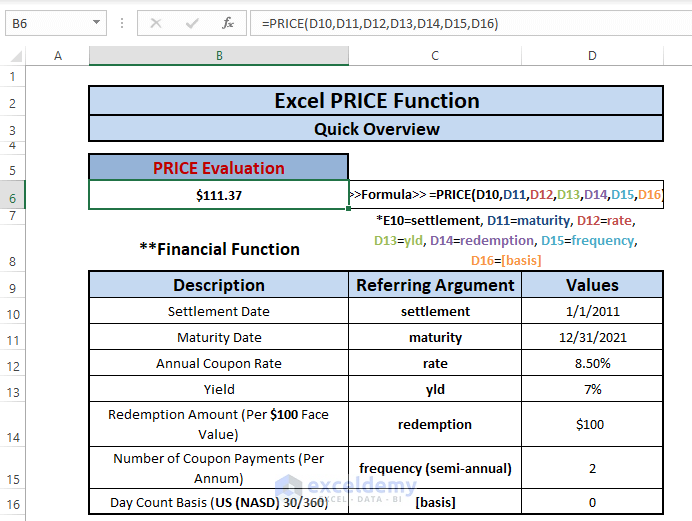Screen dimensions: 692x521
Task: Click the 'Description' table header
Action: coord(219,285)
